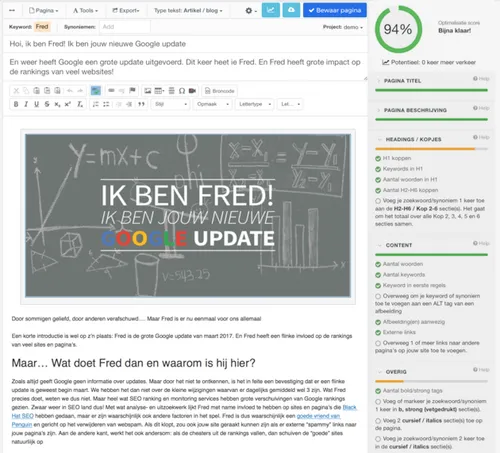Open the Type tekst: Artikel / blog dropdown
500x453 pixels.
pyautogui.click(x=188, y=10)
